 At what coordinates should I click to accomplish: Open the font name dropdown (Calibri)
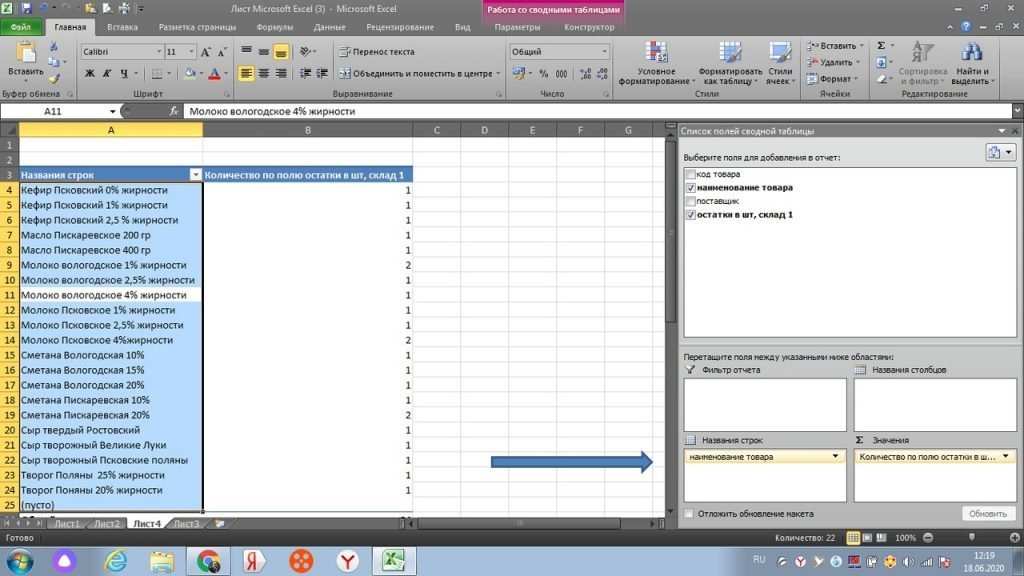[158, 52]
